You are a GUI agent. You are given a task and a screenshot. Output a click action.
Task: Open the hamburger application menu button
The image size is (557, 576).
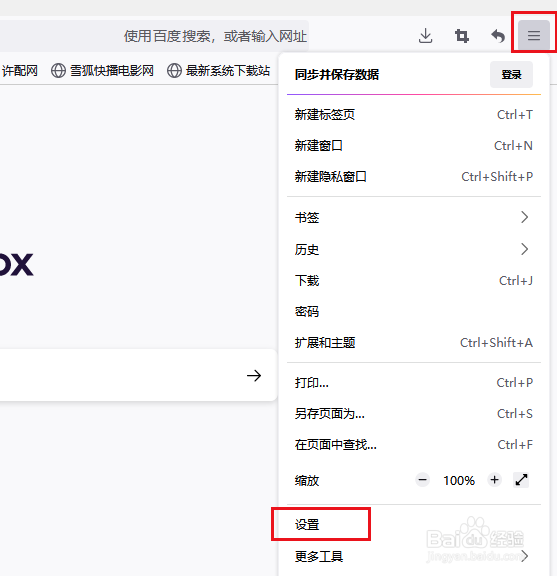point(534,35)
